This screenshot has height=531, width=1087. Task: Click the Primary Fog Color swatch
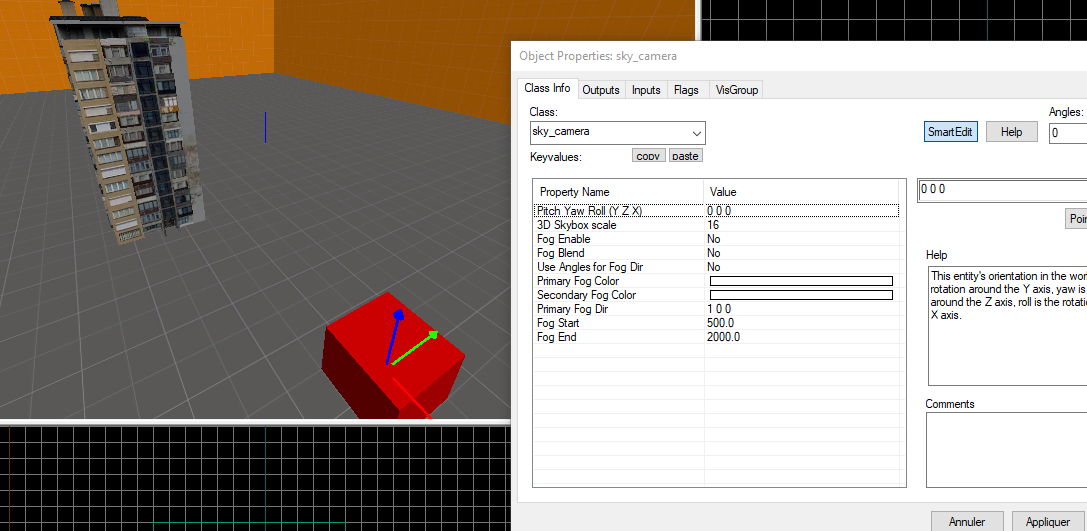[800, 282]
